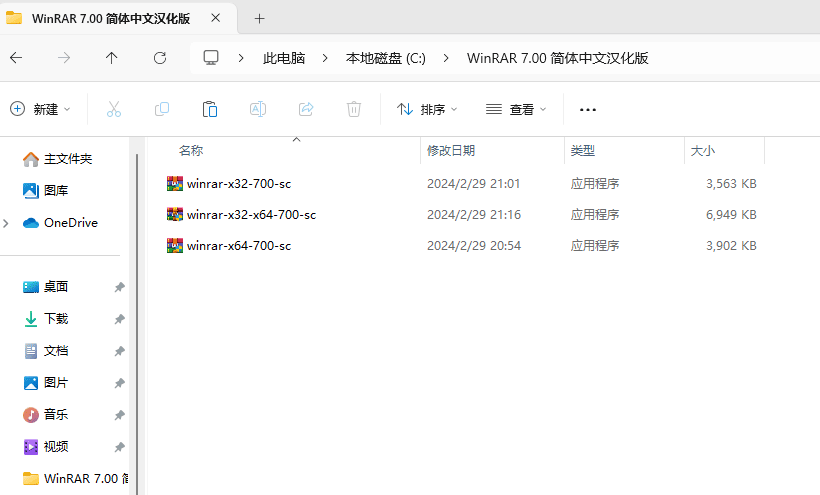Expand chevron after 此电脑 in path

(x=325, y=58)
